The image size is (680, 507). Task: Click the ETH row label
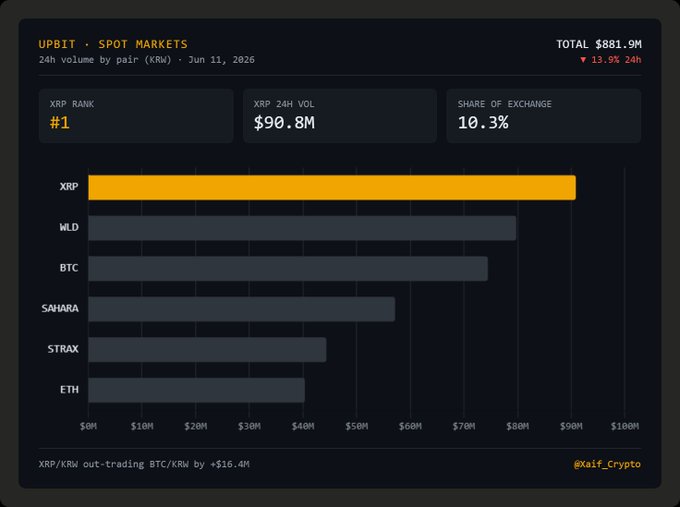69,389
